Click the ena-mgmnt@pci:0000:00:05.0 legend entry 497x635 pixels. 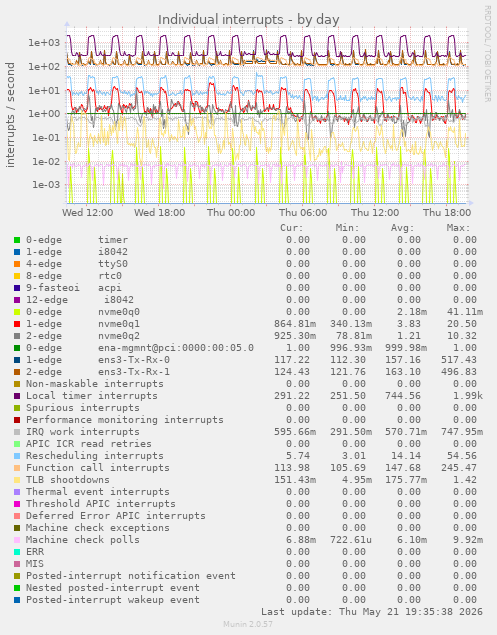(140, 348)
